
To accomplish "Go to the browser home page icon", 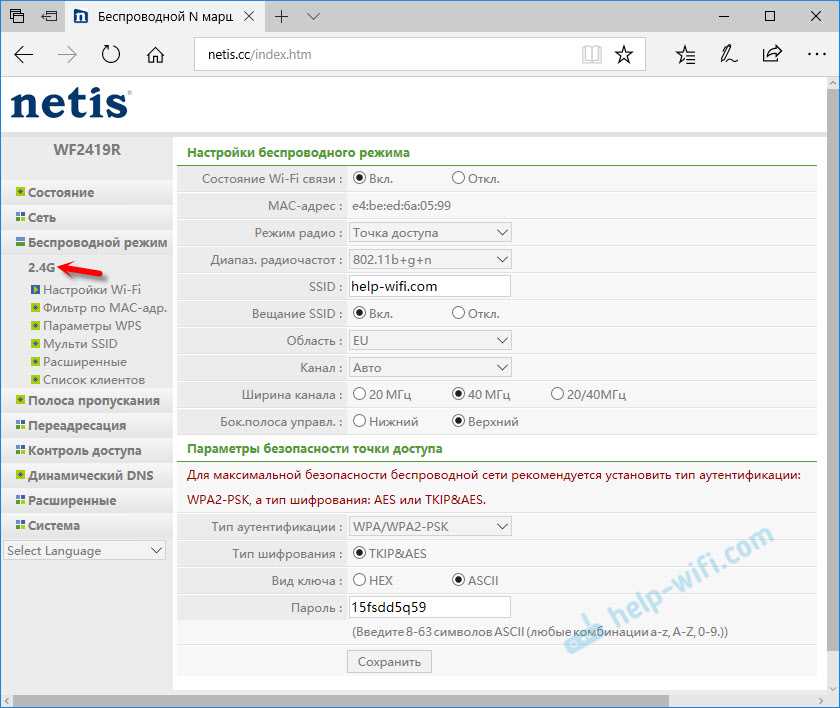I will tap(155, 54).
